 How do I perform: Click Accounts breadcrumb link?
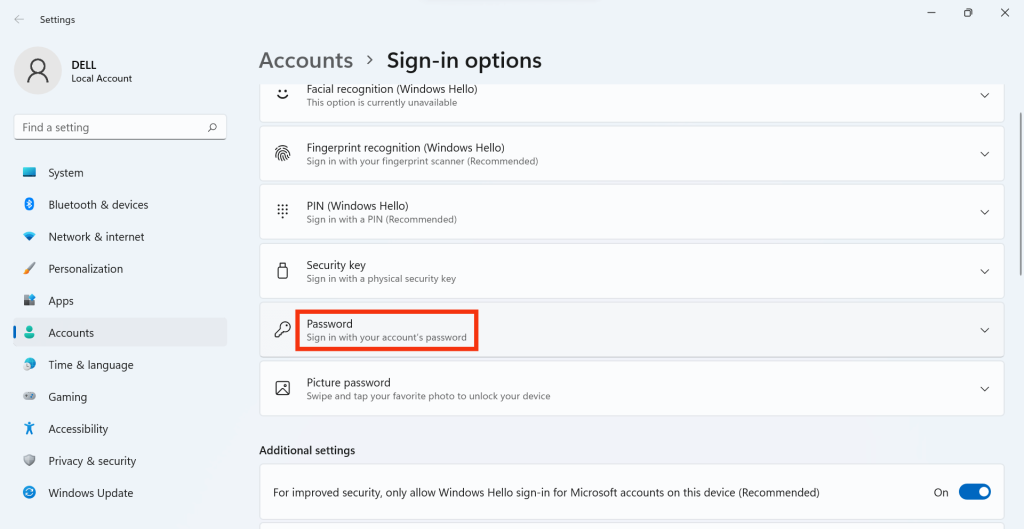pos(306,60)
